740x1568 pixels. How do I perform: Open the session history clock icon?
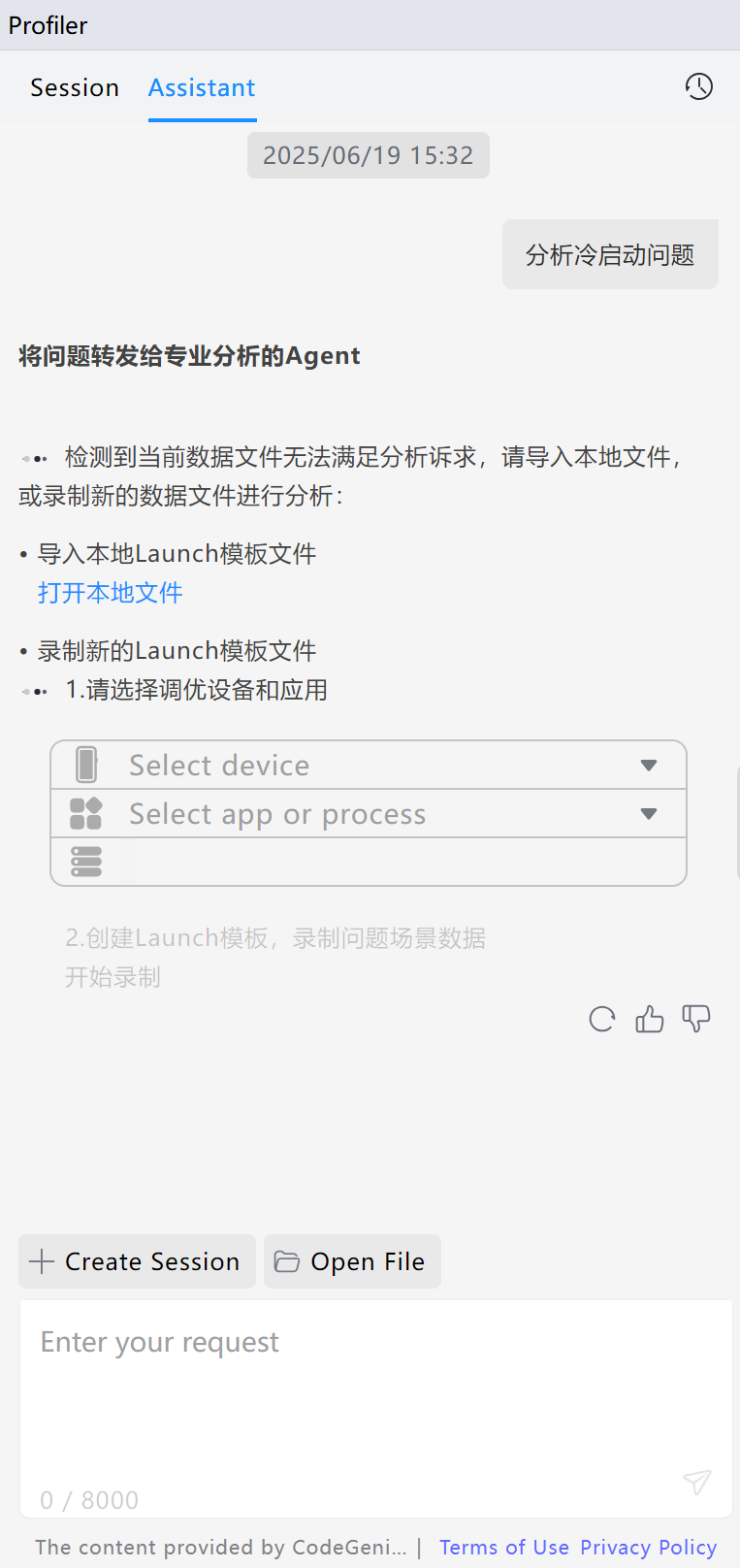pos(698,86)
